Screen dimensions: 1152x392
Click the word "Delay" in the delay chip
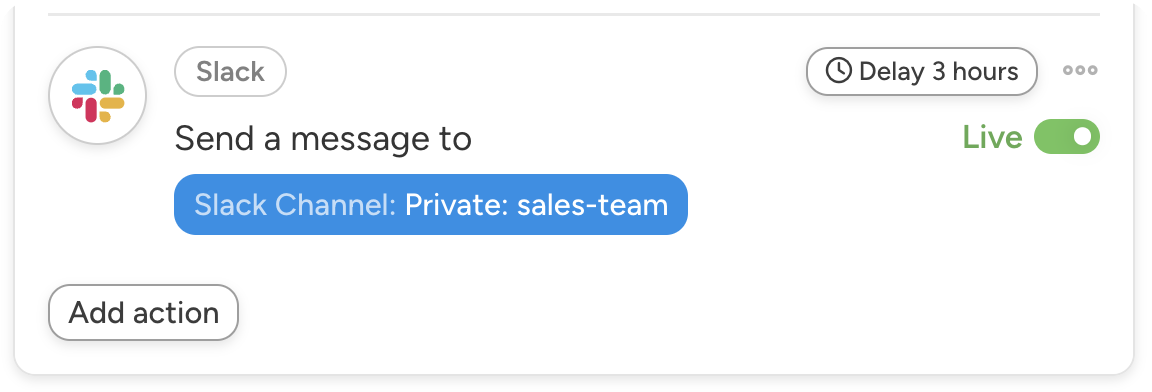(891, 71)
